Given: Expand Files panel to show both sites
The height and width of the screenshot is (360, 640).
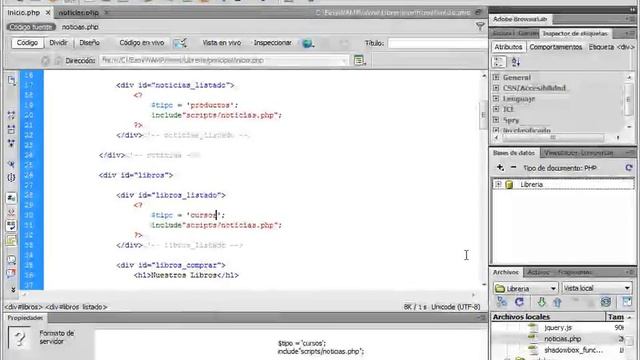Looking at the screenshot, I should click(x=627, y=302).
